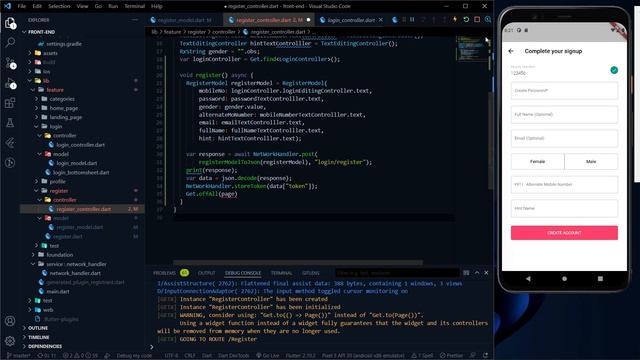Maximize the bottom panel with chevron
Viewport: 640px width, 360px height.
(x=477, y=273)
